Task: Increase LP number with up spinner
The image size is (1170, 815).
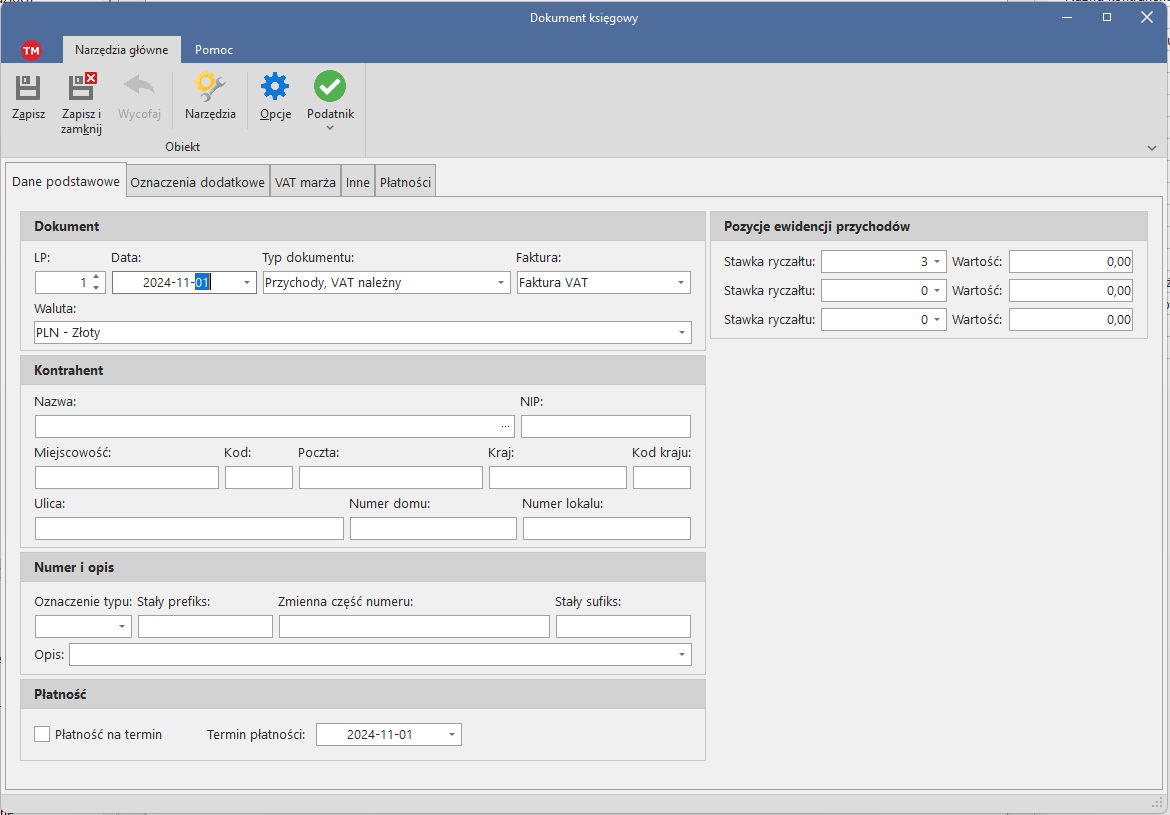Action: [96, 277]
